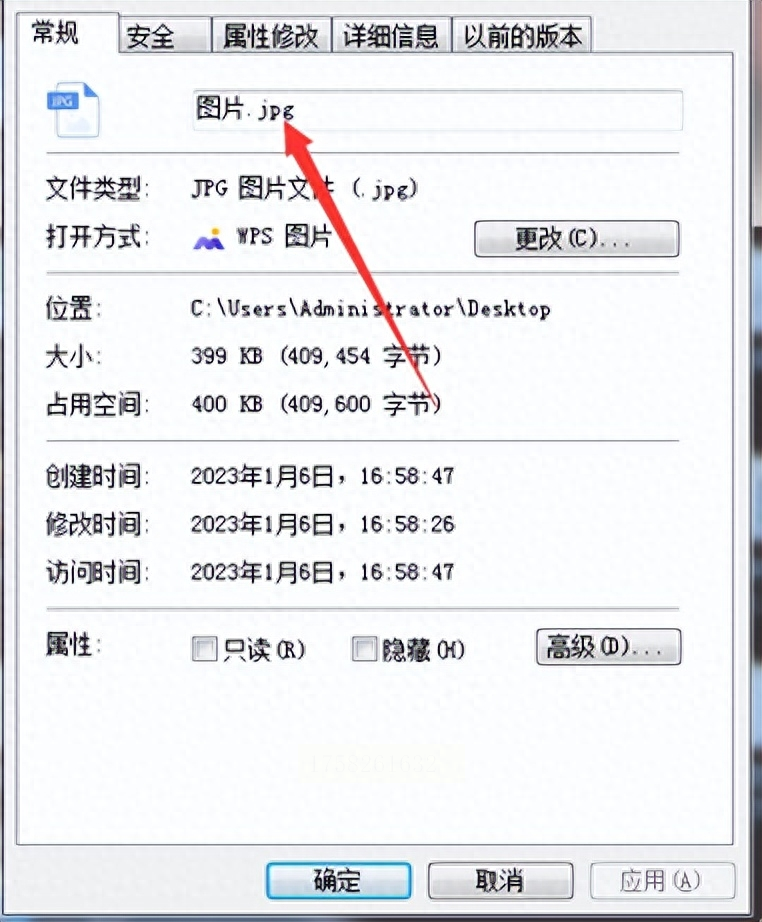Open the 属性修改 tab
The image size is (762, 922).
coord(271,36)
